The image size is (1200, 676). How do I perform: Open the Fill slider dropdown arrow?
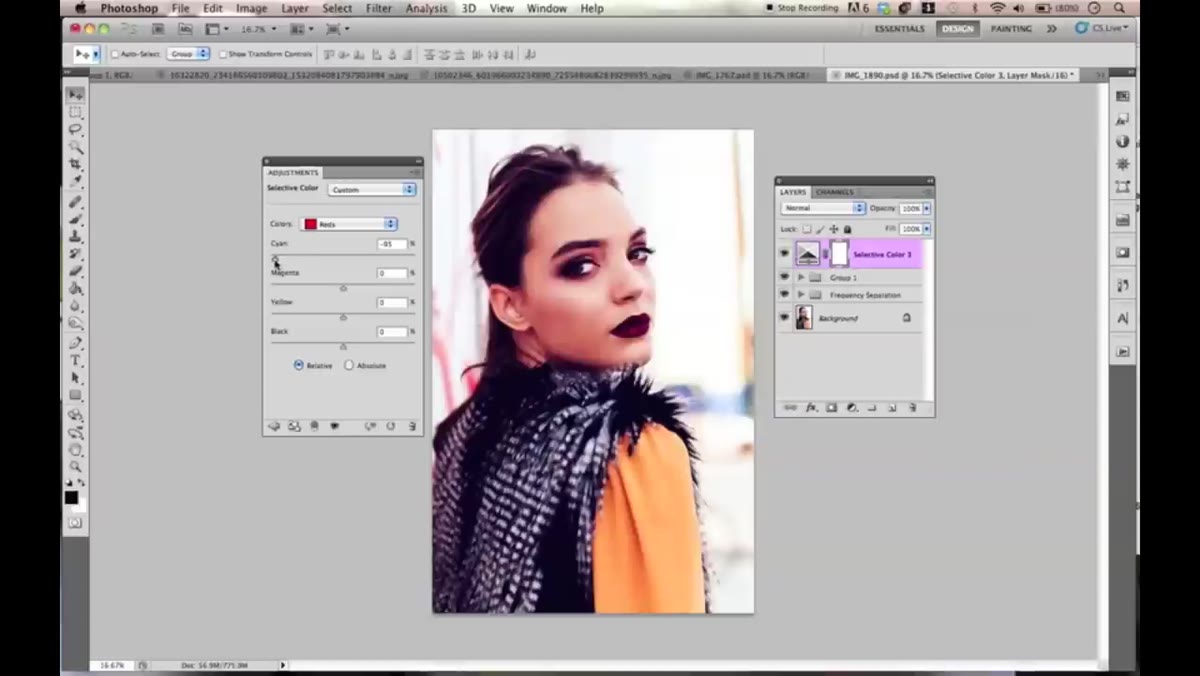pos(927,229)
